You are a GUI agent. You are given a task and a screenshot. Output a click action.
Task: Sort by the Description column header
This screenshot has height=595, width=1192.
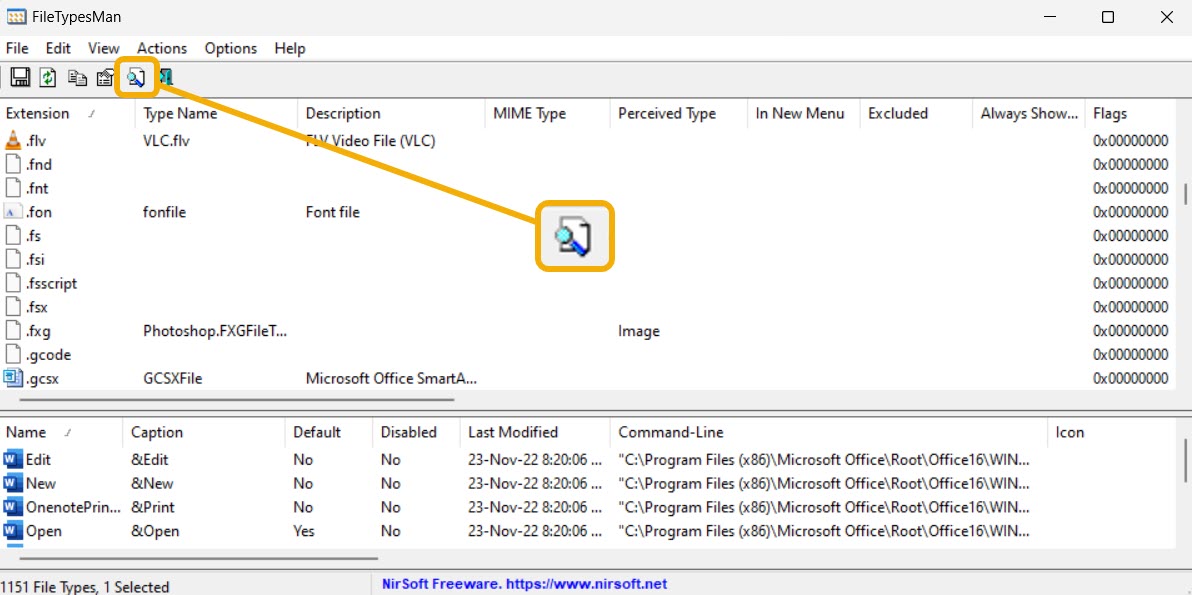(x=343, y=113)
